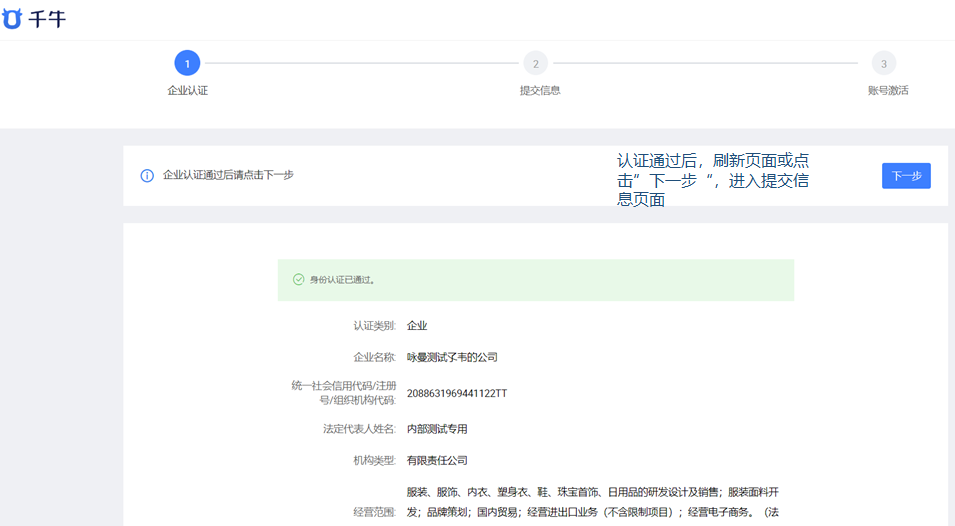This screenshot has width=955, height=526.
Task: Click the green checkmark success icon
Action: (298, 280)
